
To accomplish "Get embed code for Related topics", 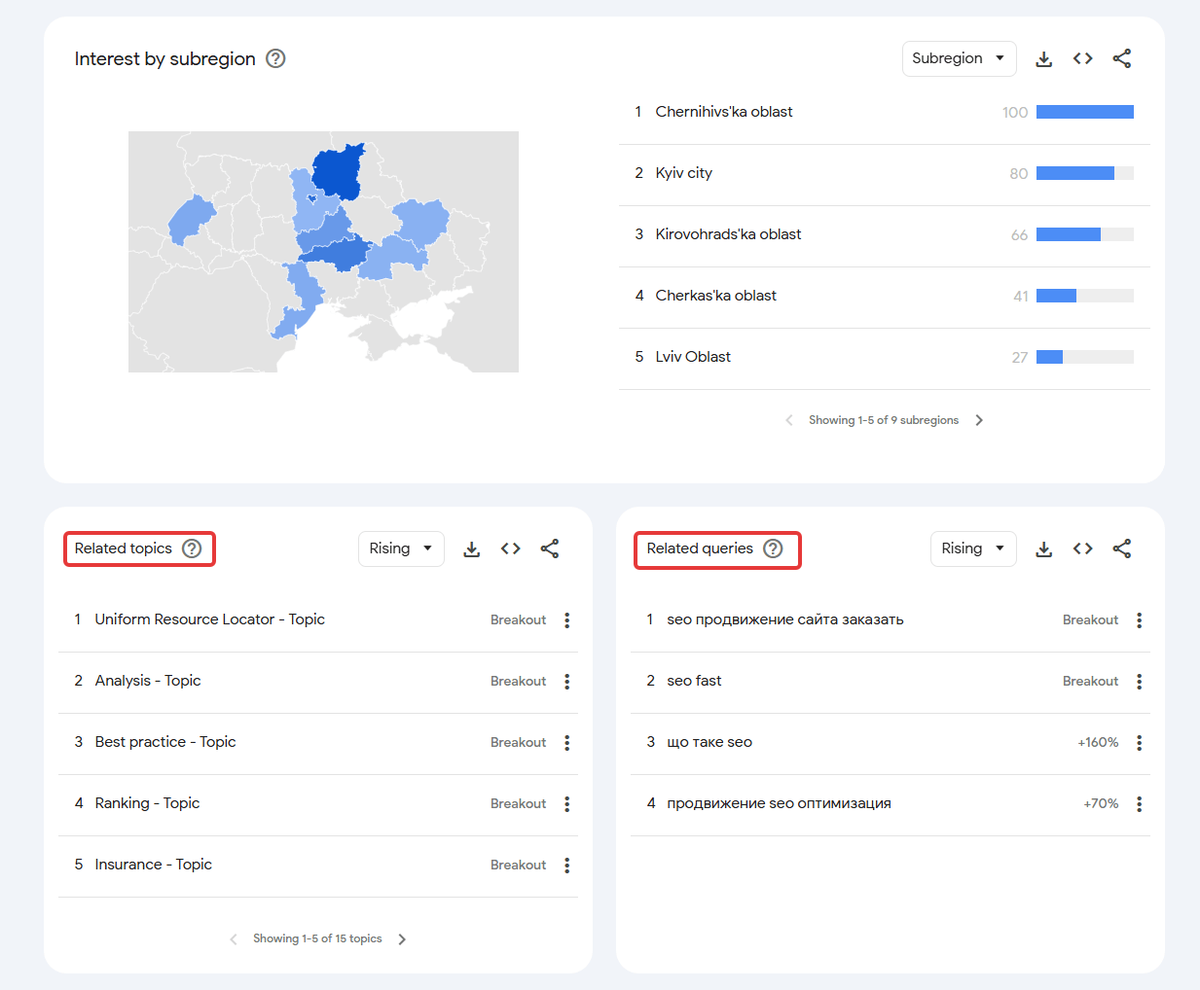I will click(511, 549).
